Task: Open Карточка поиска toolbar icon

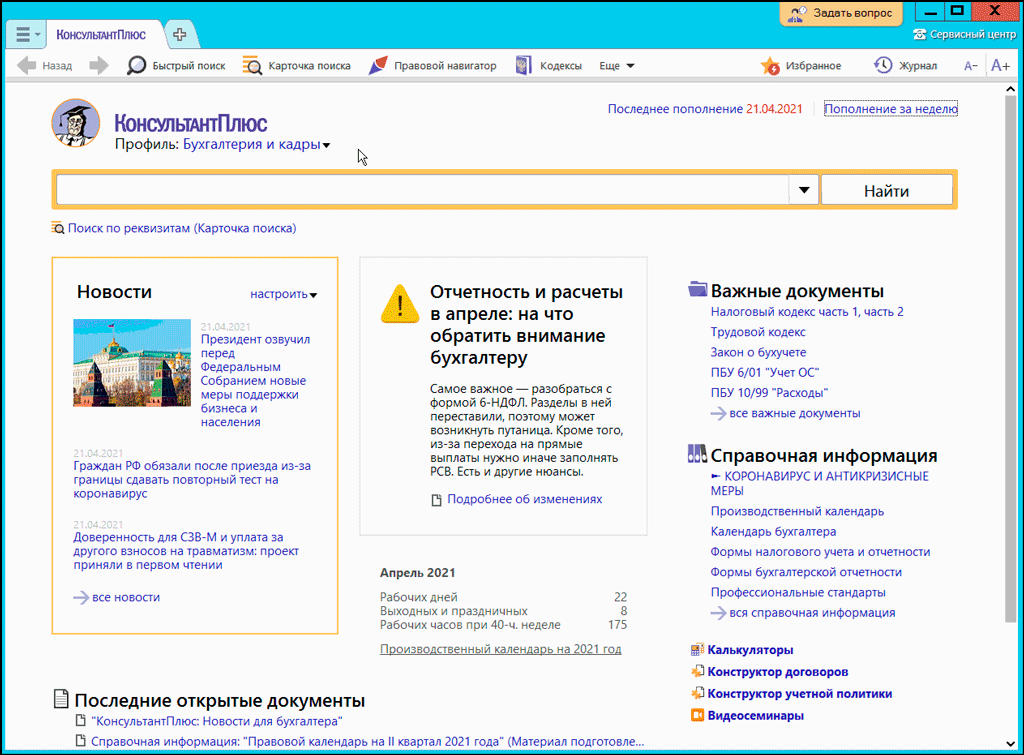Action: pos(252,65)
